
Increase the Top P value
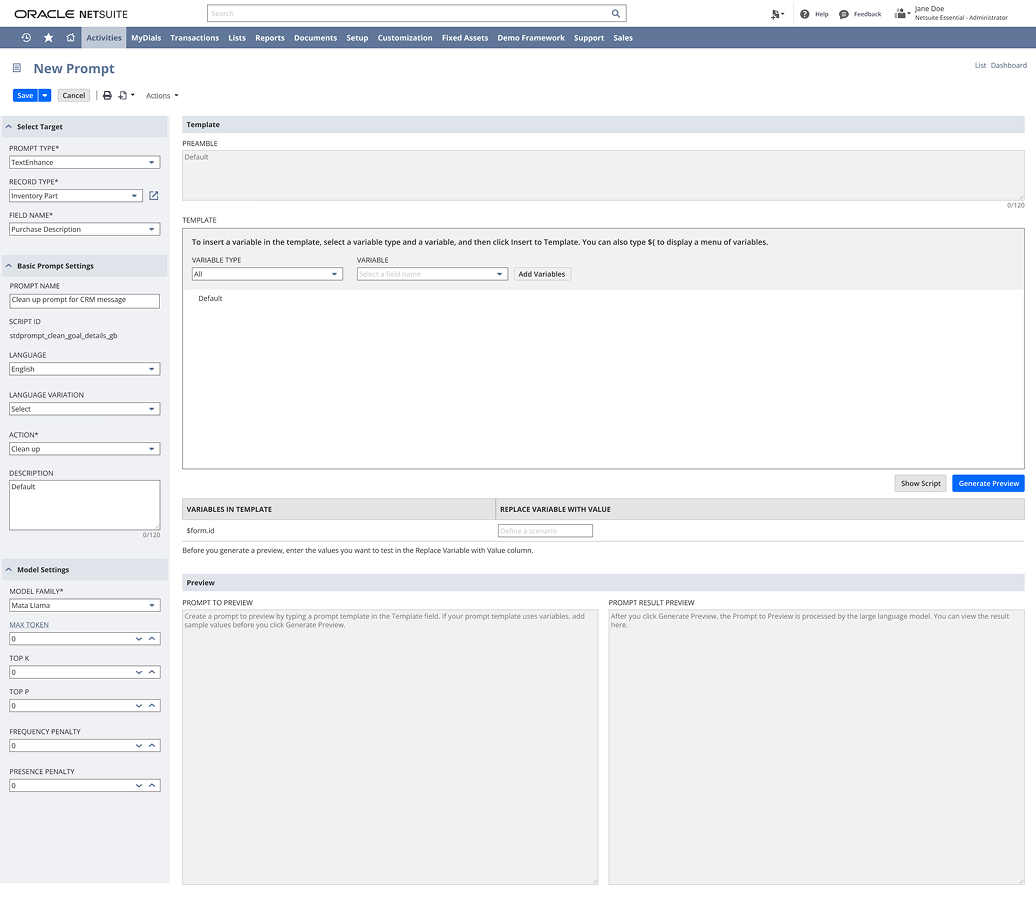point(152,706)
